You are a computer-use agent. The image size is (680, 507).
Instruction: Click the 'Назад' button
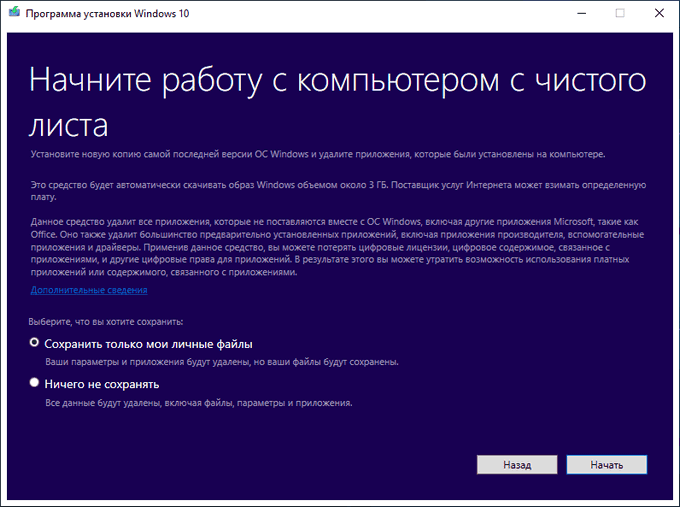(517, 464)
